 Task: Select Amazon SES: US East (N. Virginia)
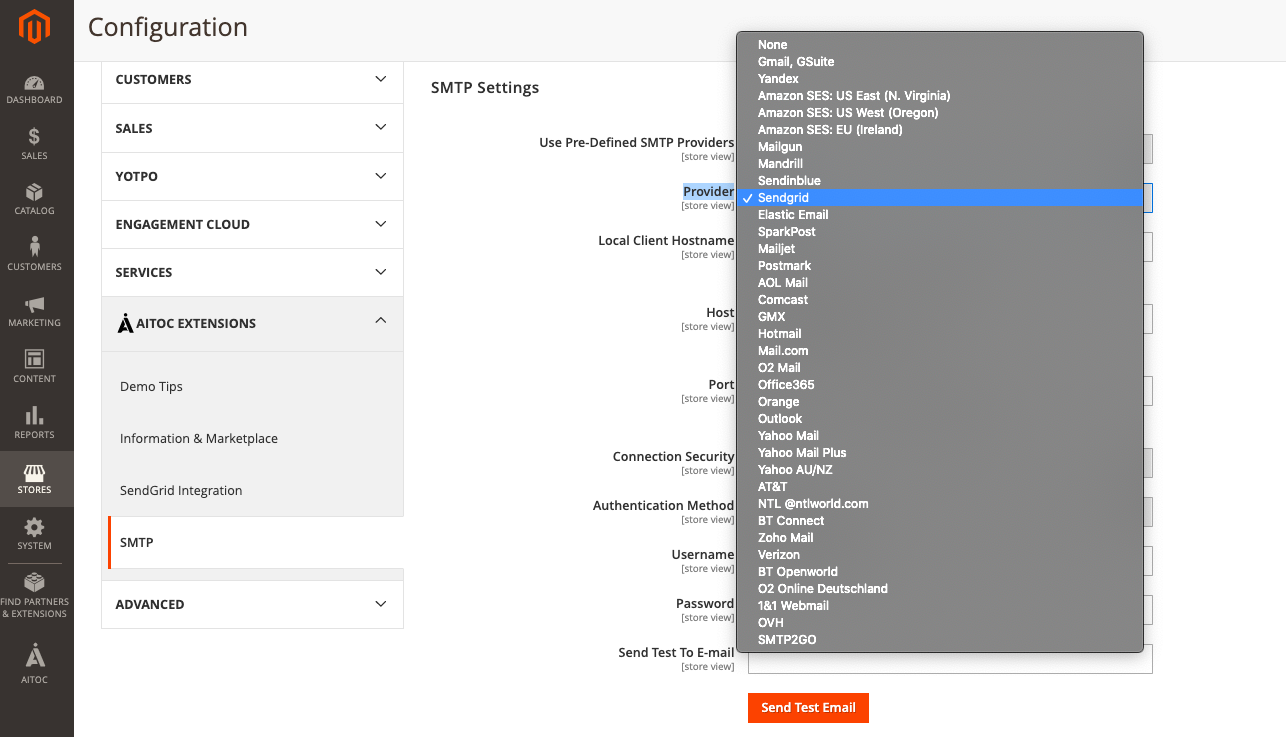pos(940,96)
